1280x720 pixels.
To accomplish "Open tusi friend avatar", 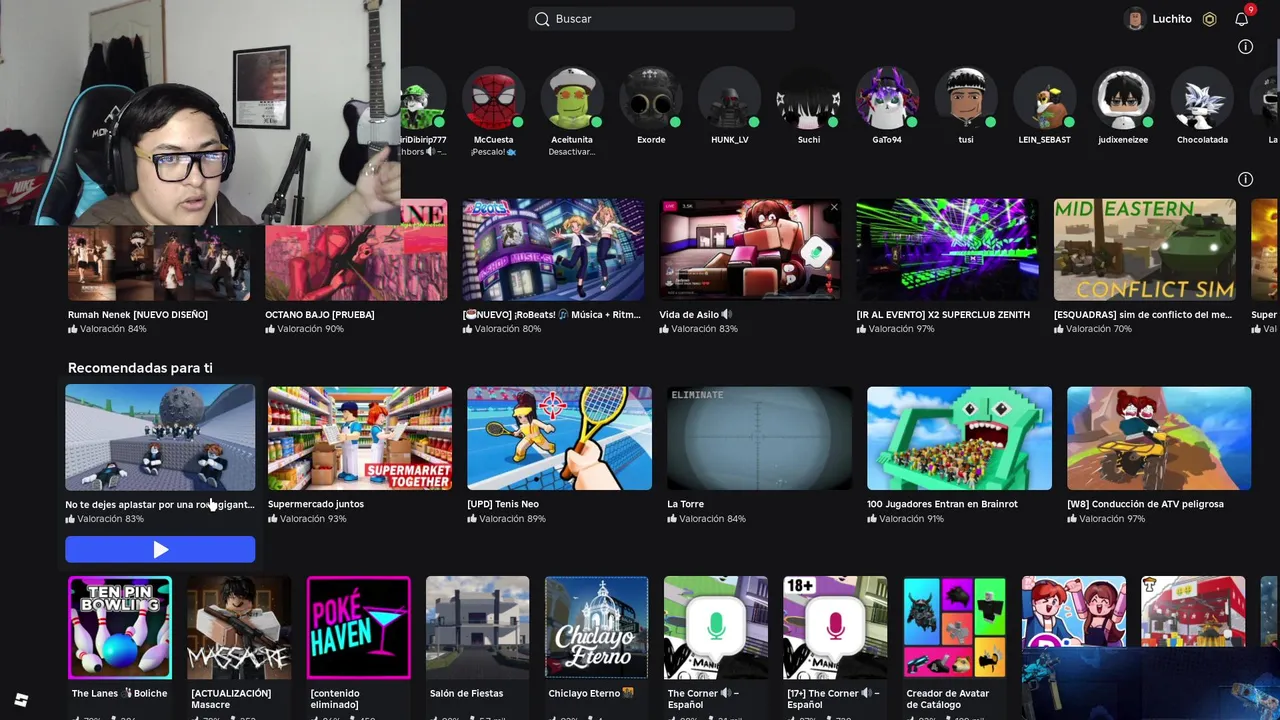I will click(x=966, y=99).
